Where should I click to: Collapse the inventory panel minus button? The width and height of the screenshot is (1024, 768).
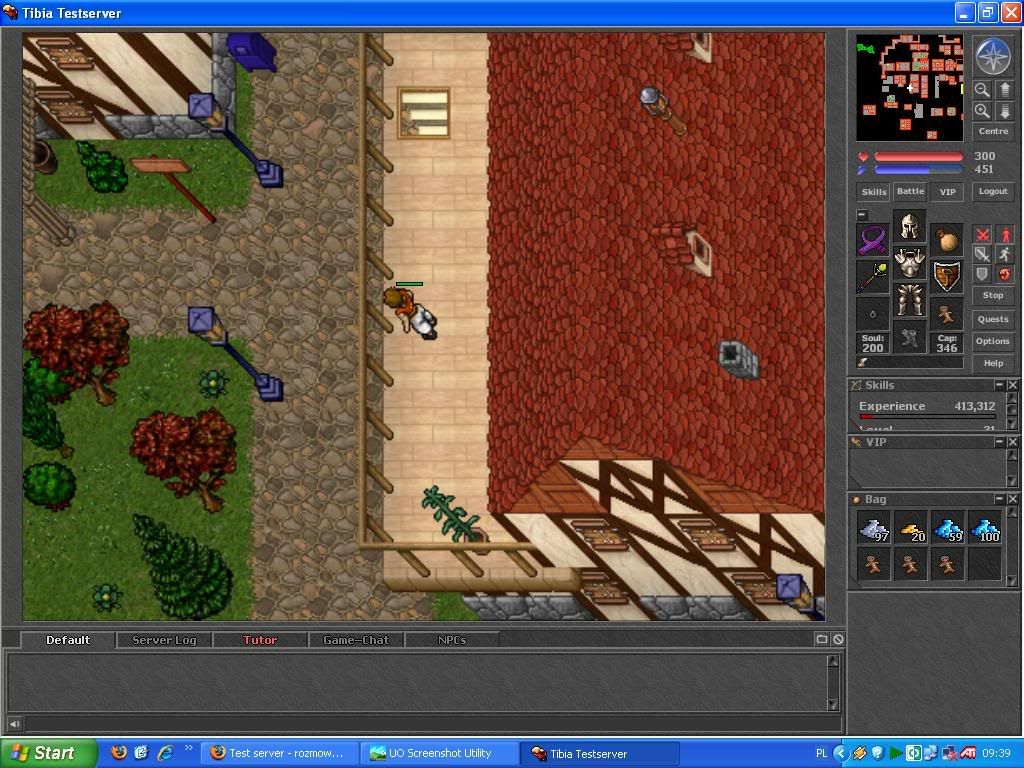(x=862, y=214)
